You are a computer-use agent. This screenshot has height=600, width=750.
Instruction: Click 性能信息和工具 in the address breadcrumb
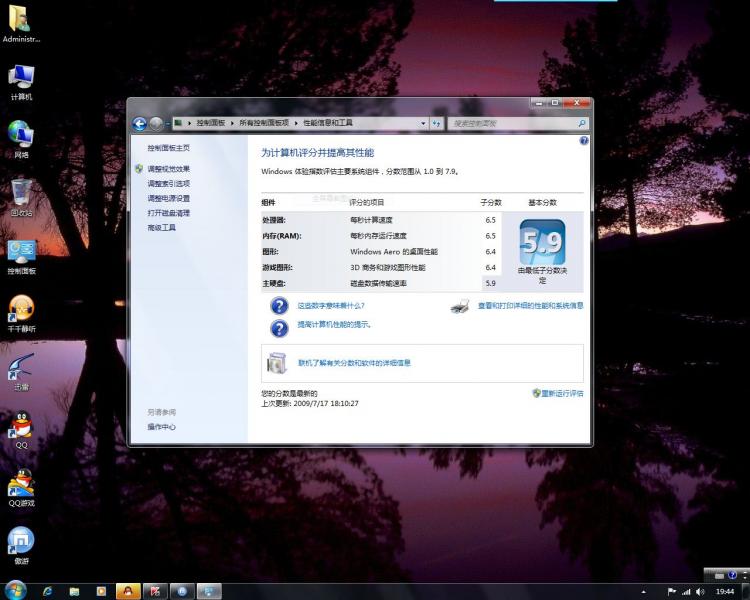pos(328,123)
